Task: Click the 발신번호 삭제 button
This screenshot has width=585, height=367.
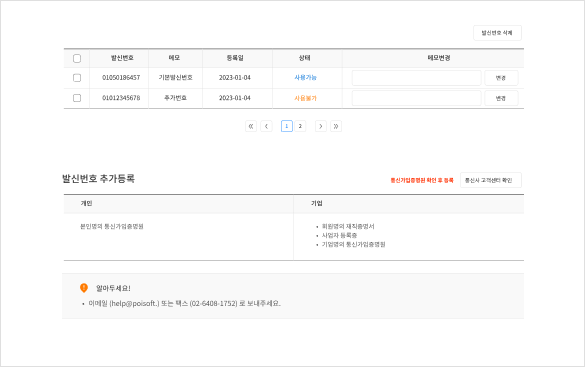Action: (497, 33)
